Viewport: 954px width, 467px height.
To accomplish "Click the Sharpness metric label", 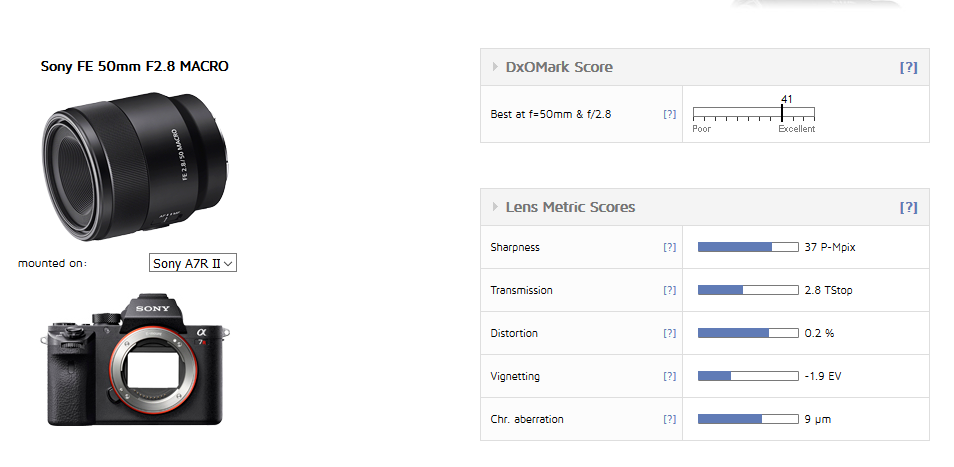I will (x=515, y=247).
